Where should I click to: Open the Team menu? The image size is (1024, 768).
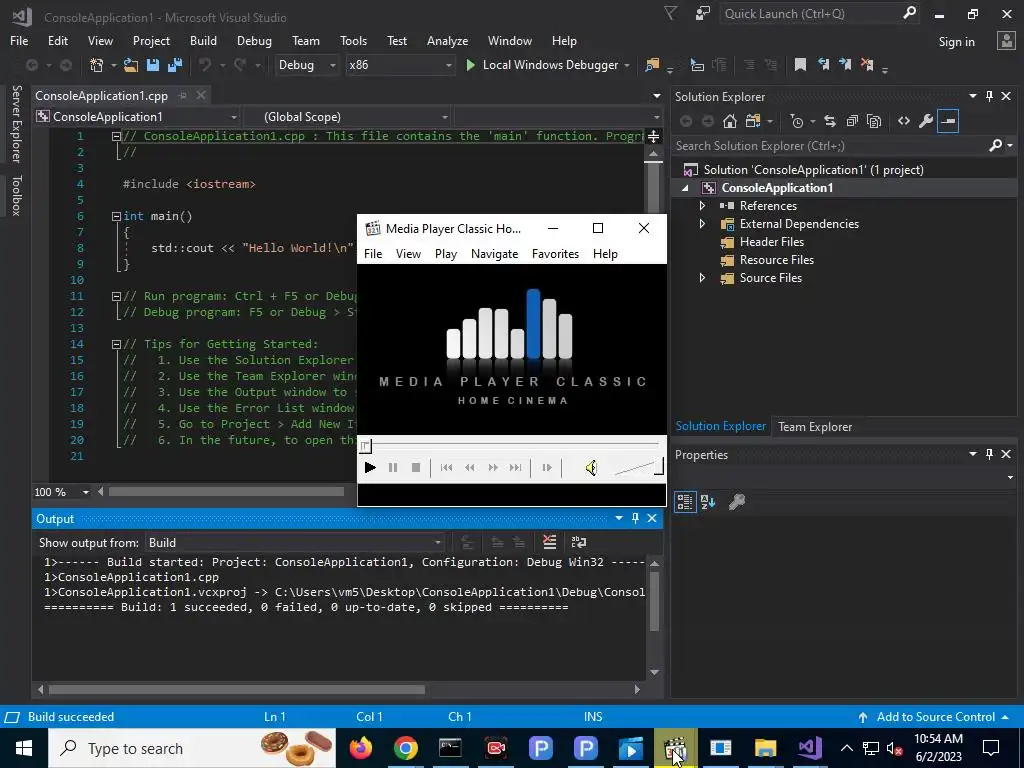[x=306, y=40]
